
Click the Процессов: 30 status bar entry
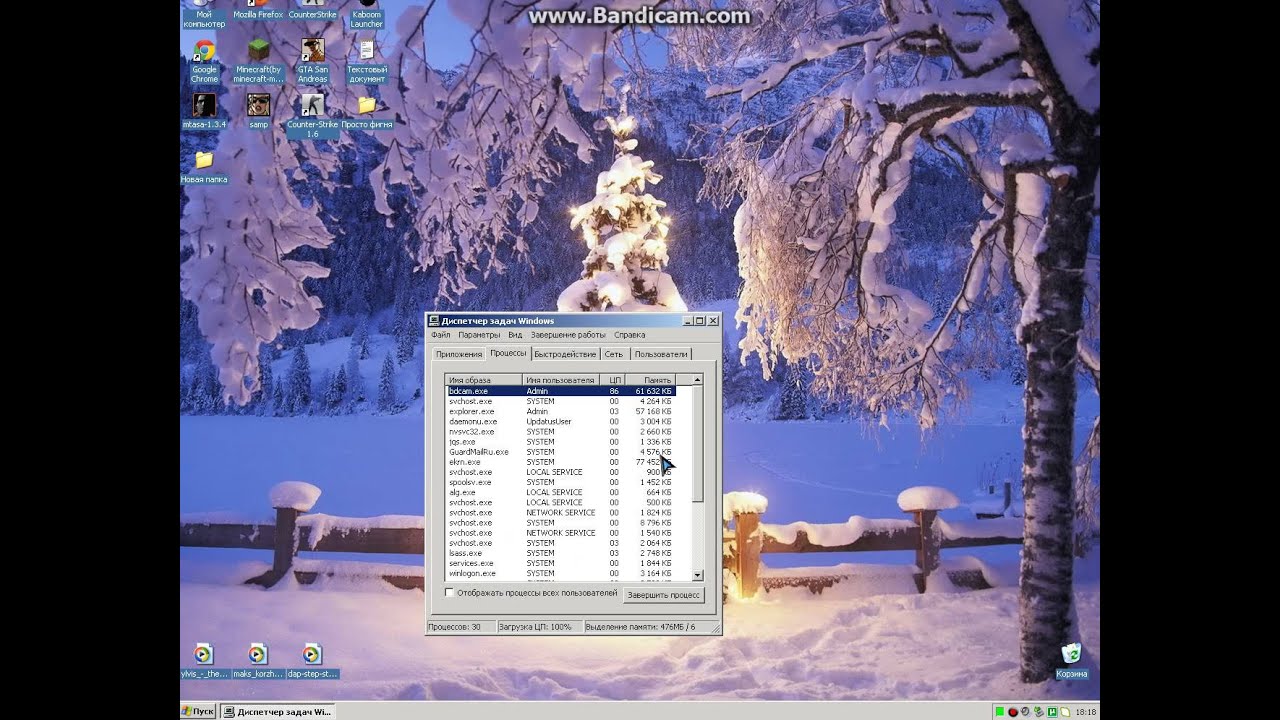tap(460, 627)
